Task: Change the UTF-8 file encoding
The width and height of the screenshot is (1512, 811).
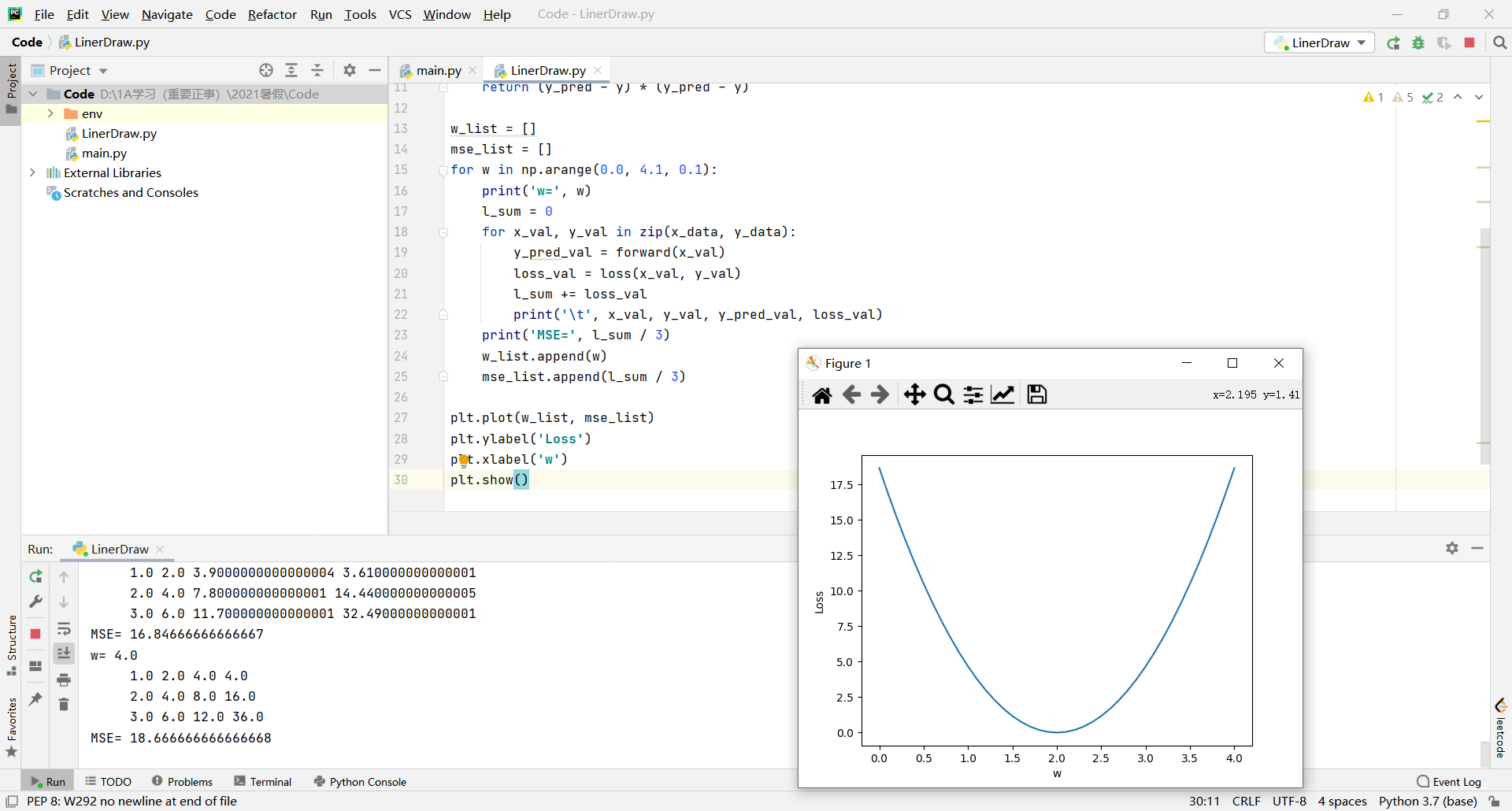Action: coord(1289,801)
